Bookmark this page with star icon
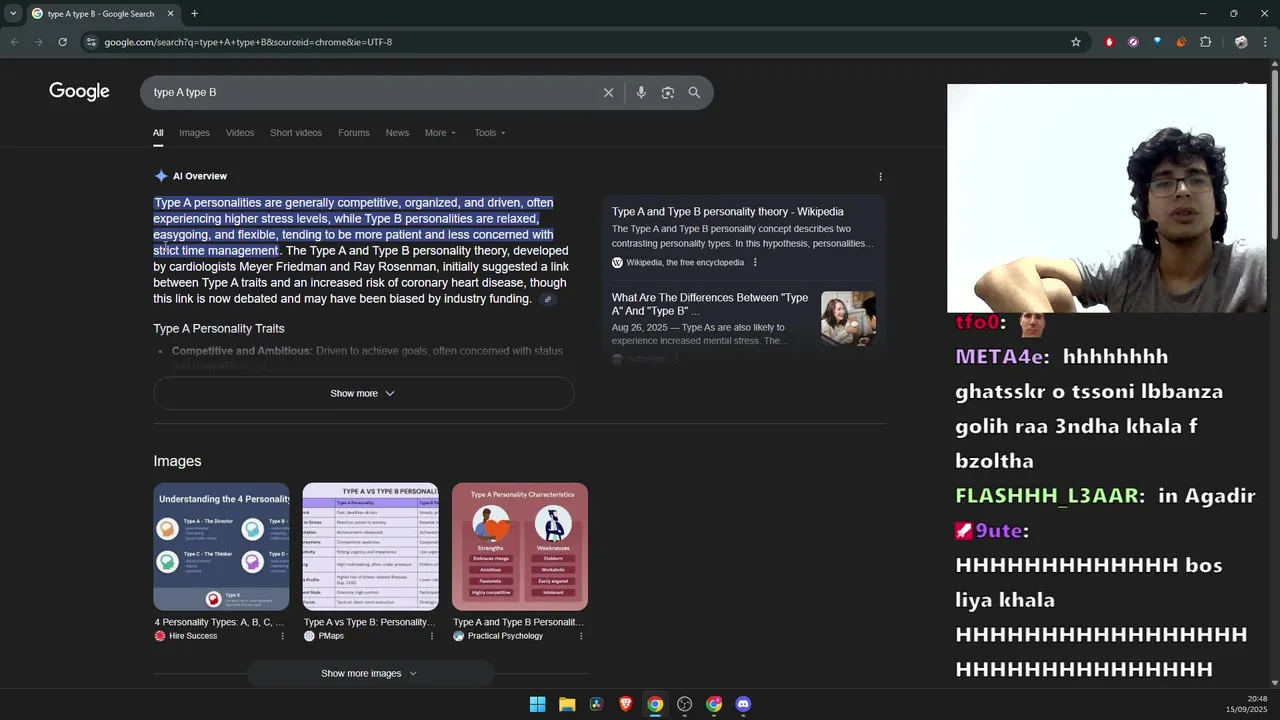 (x=1076, y=42)
